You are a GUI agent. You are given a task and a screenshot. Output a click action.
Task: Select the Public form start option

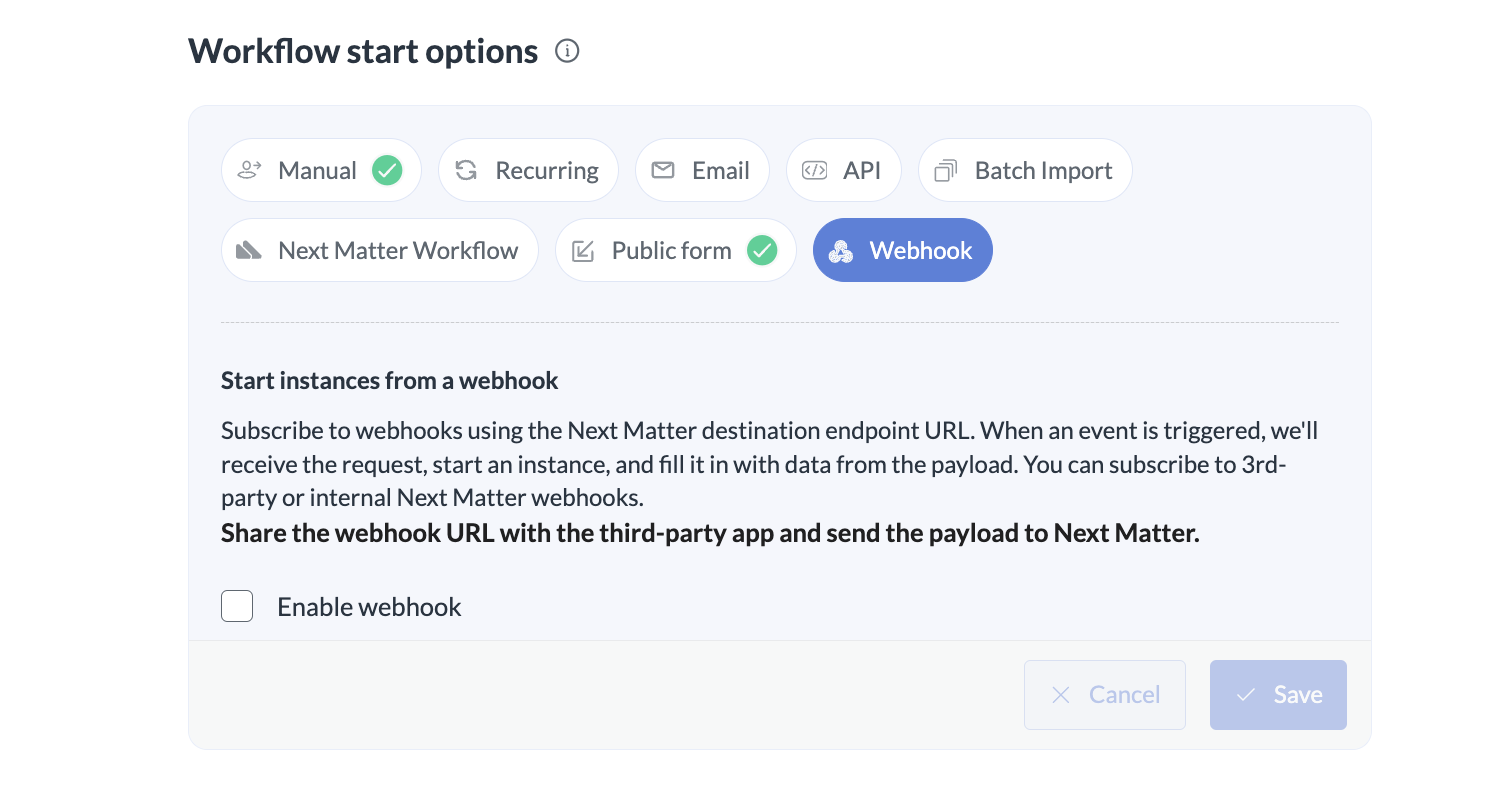click(x=676, y=250)
